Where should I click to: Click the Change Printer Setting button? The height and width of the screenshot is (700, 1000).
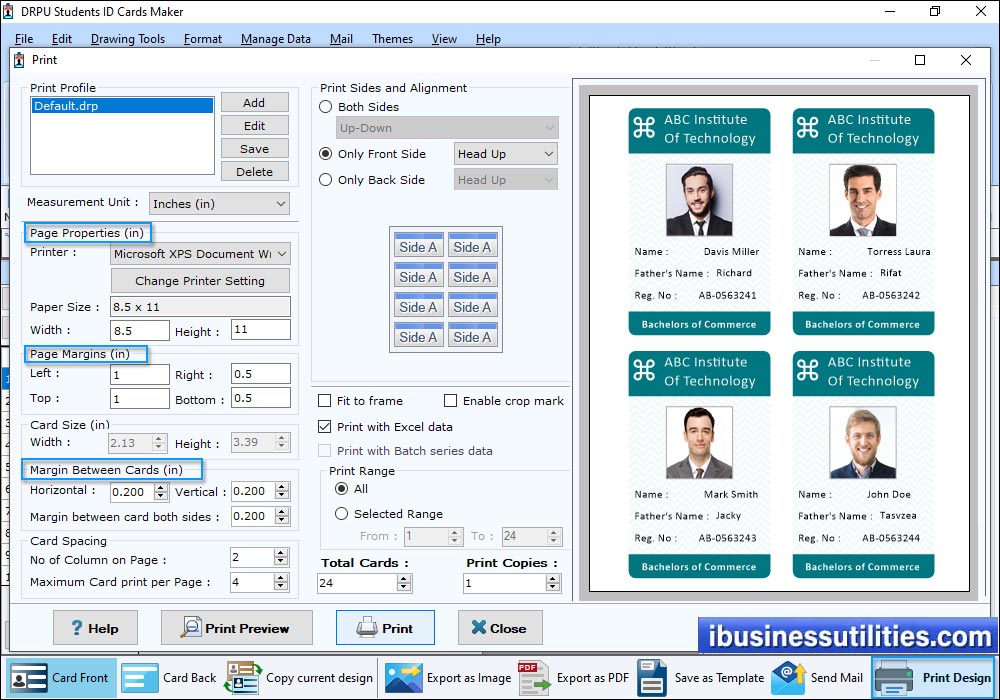click(199, 280)
